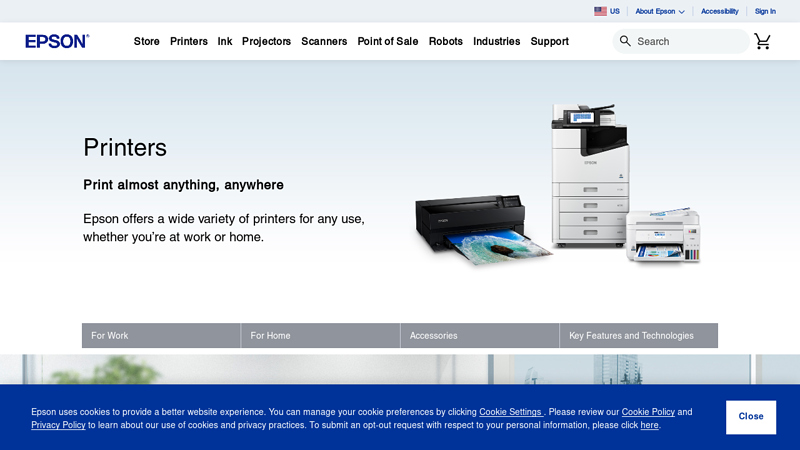Expand the About Epson dropdown

[x=660, y=11]
